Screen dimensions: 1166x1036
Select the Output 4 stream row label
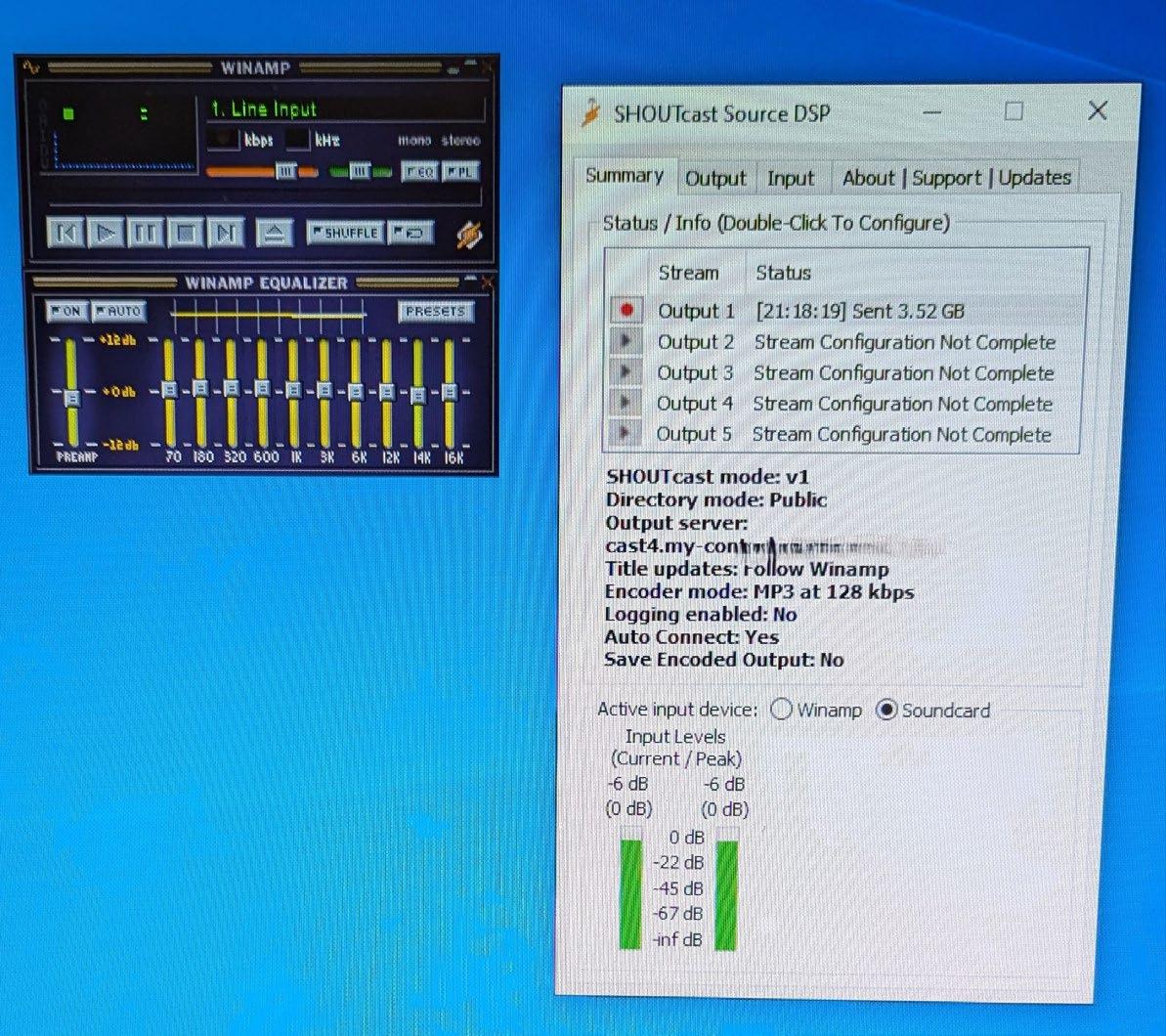(695, 404)
